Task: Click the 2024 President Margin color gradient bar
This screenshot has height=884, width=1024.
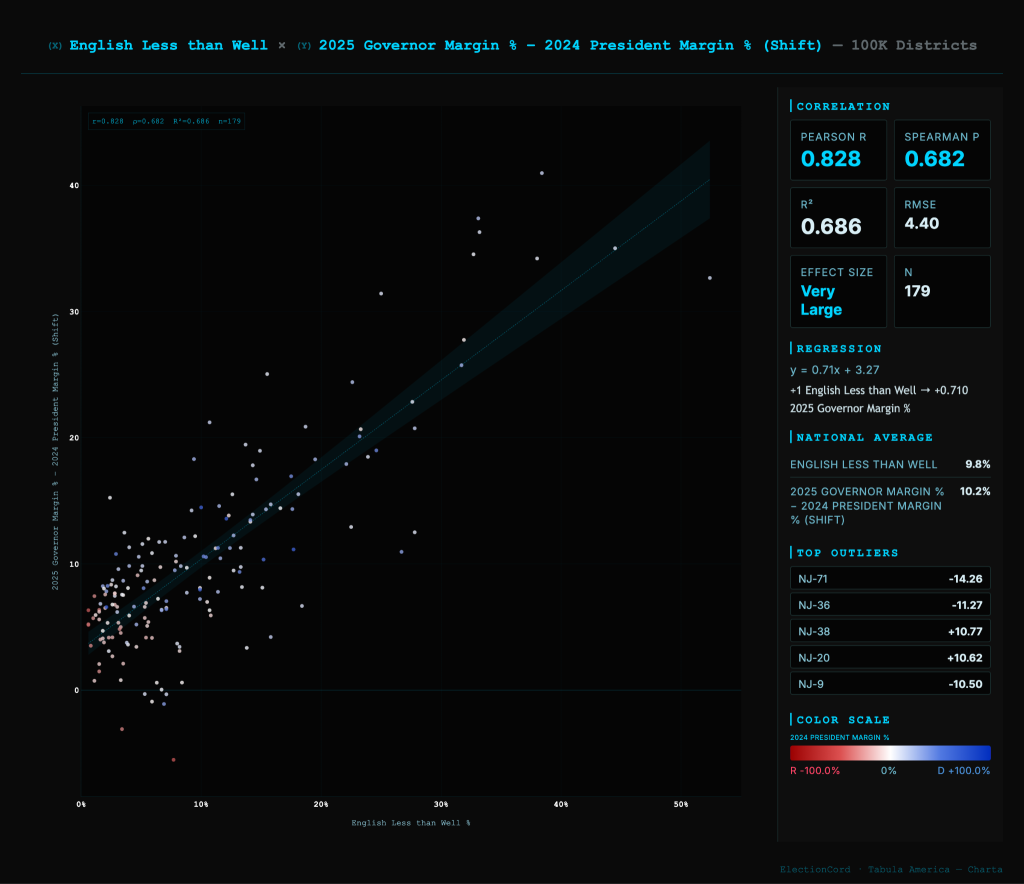Action: [x=889, y=753]
